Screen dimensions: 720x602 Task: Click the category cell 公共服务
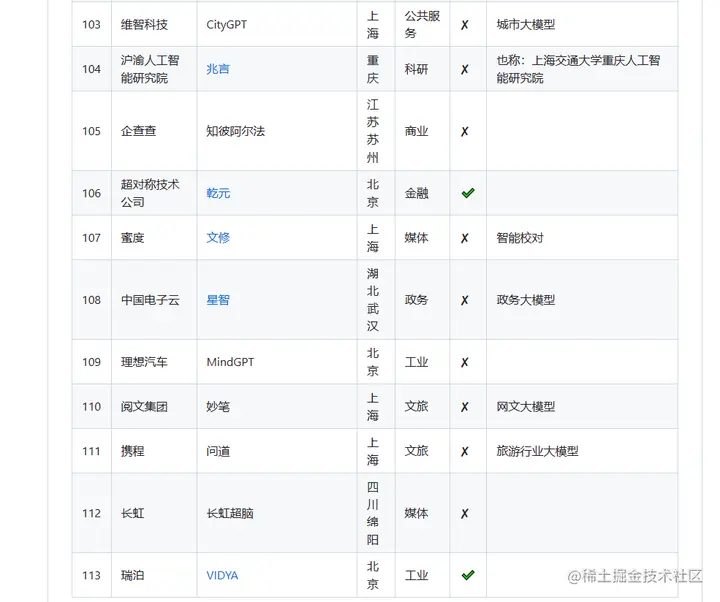pos(422,25)
